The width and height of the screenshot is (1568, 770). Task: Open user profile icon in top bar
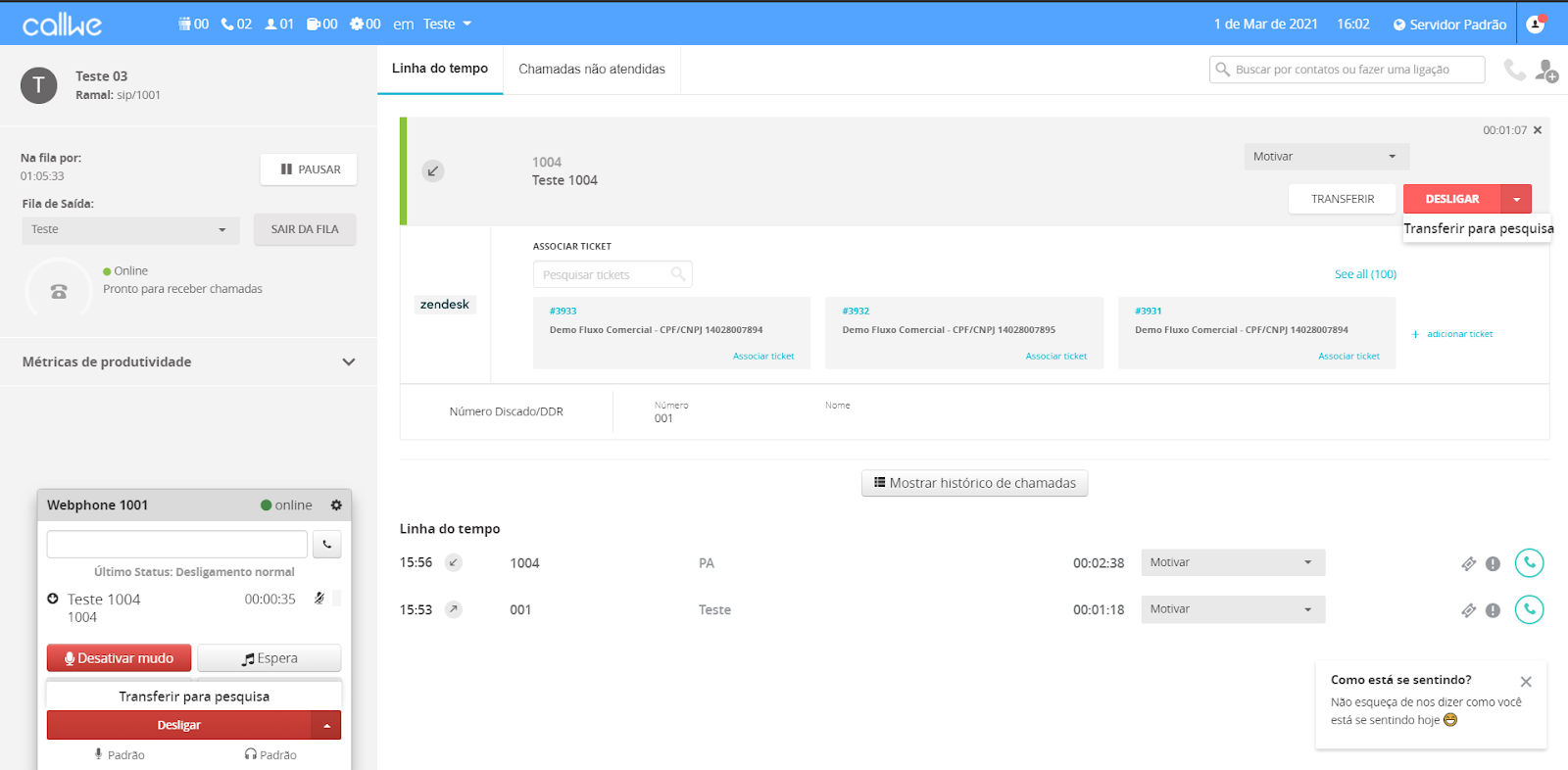pos(1536,24)
